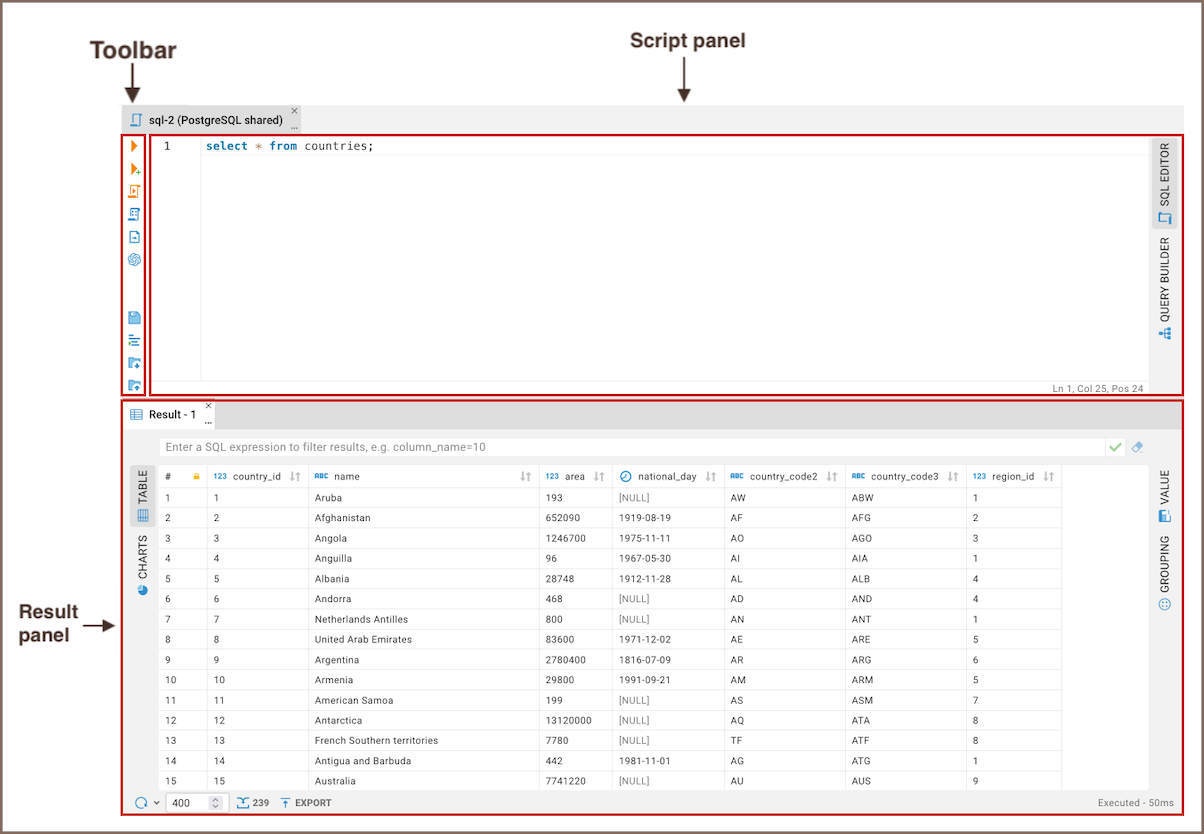This screenshot has height=834, width=1204.
Task: Run the SQL query with the execute icon
Action: pos(134,147)
